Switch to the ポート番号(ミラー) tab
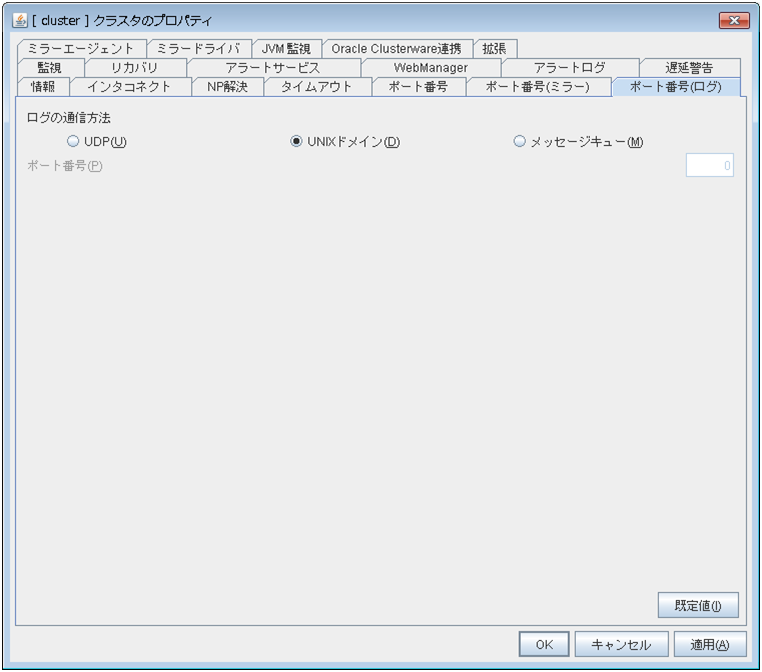This screenshot has height=672, width=762. click(538, 86)
